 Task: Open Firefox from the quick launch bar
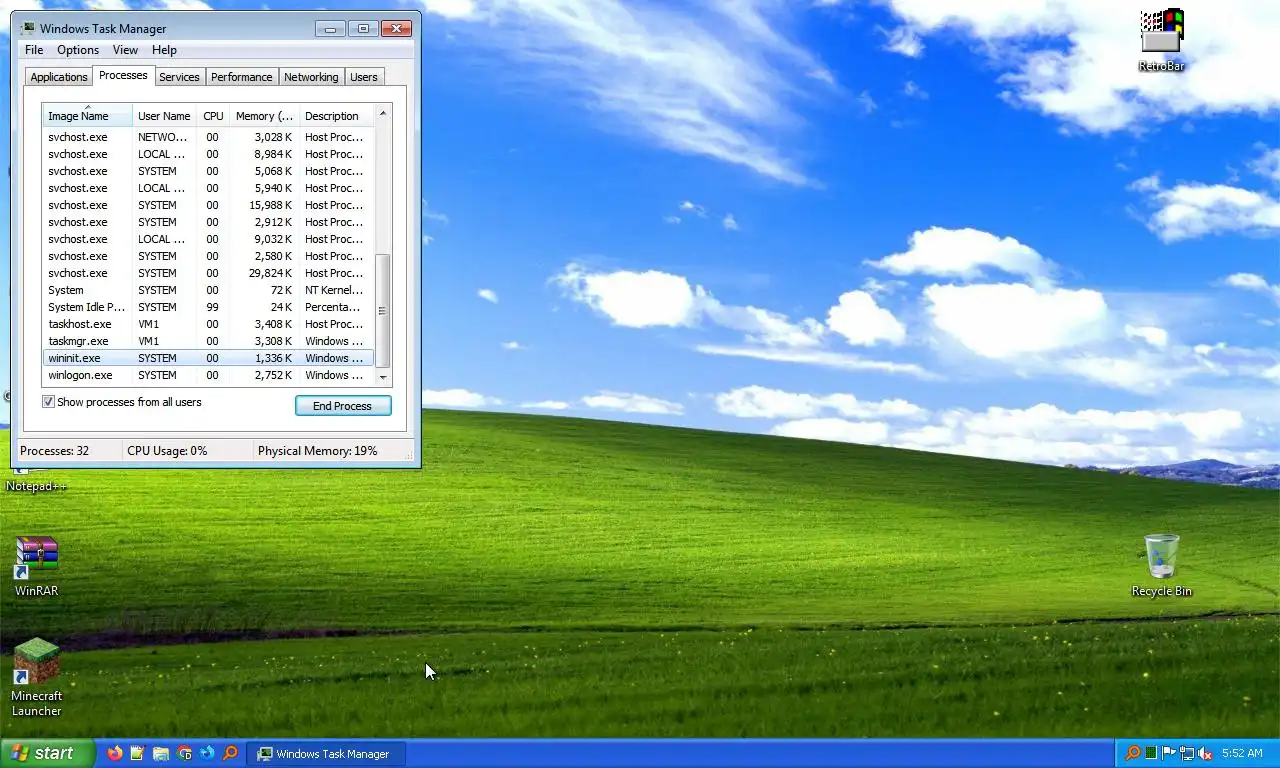[115, 753]
